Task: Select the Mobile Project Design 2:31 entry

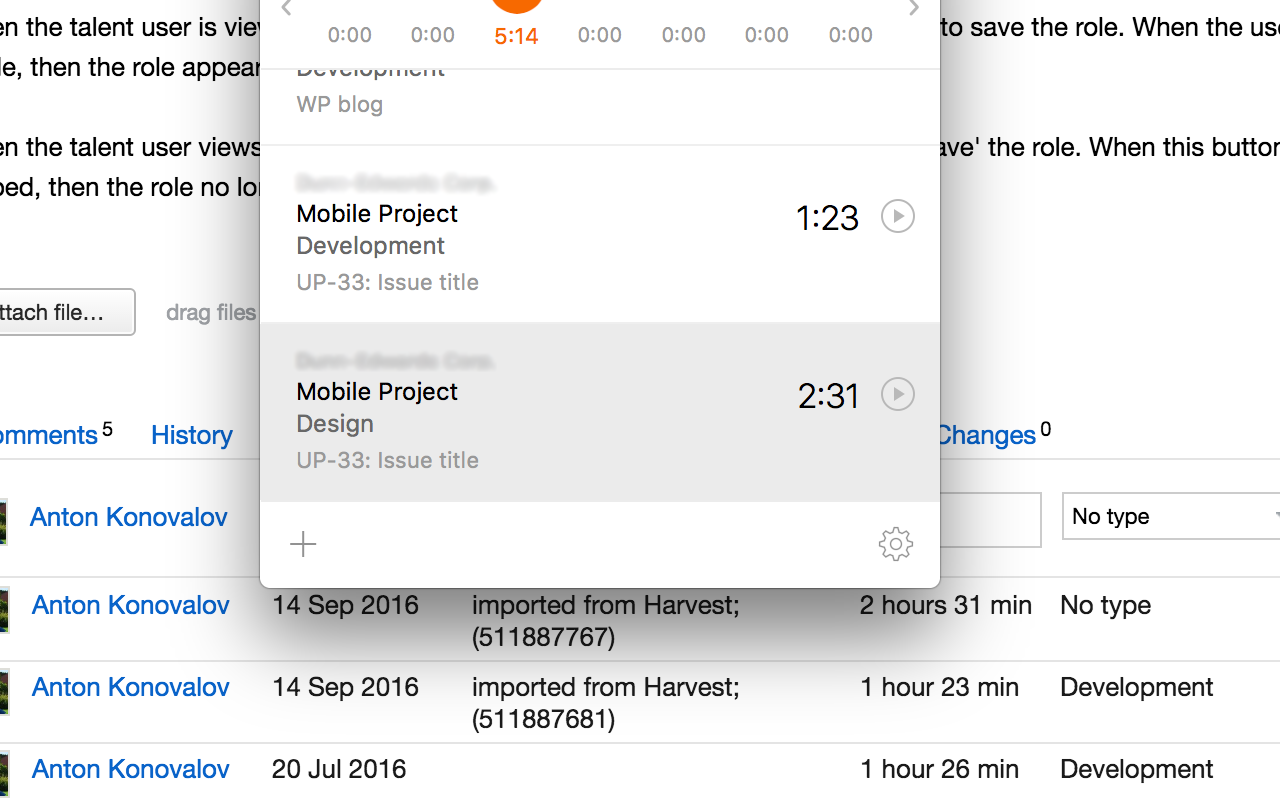Action: click(600, 412)
